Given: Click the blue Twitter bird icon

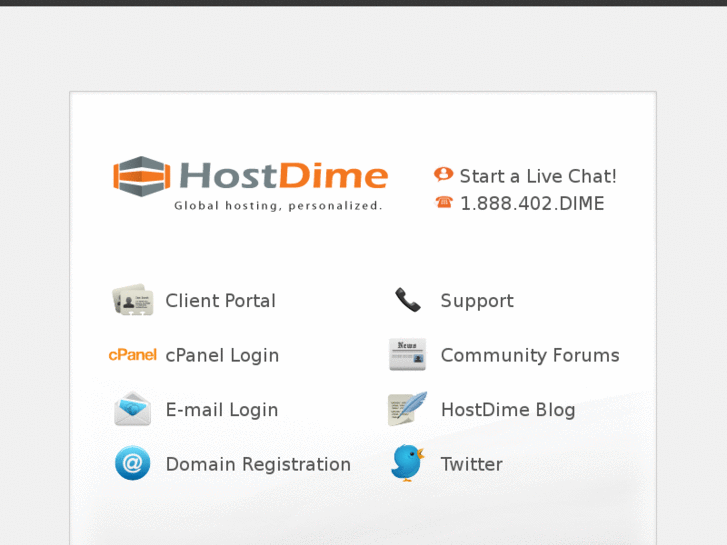Looking at the screenshot, I should (408, 463).
